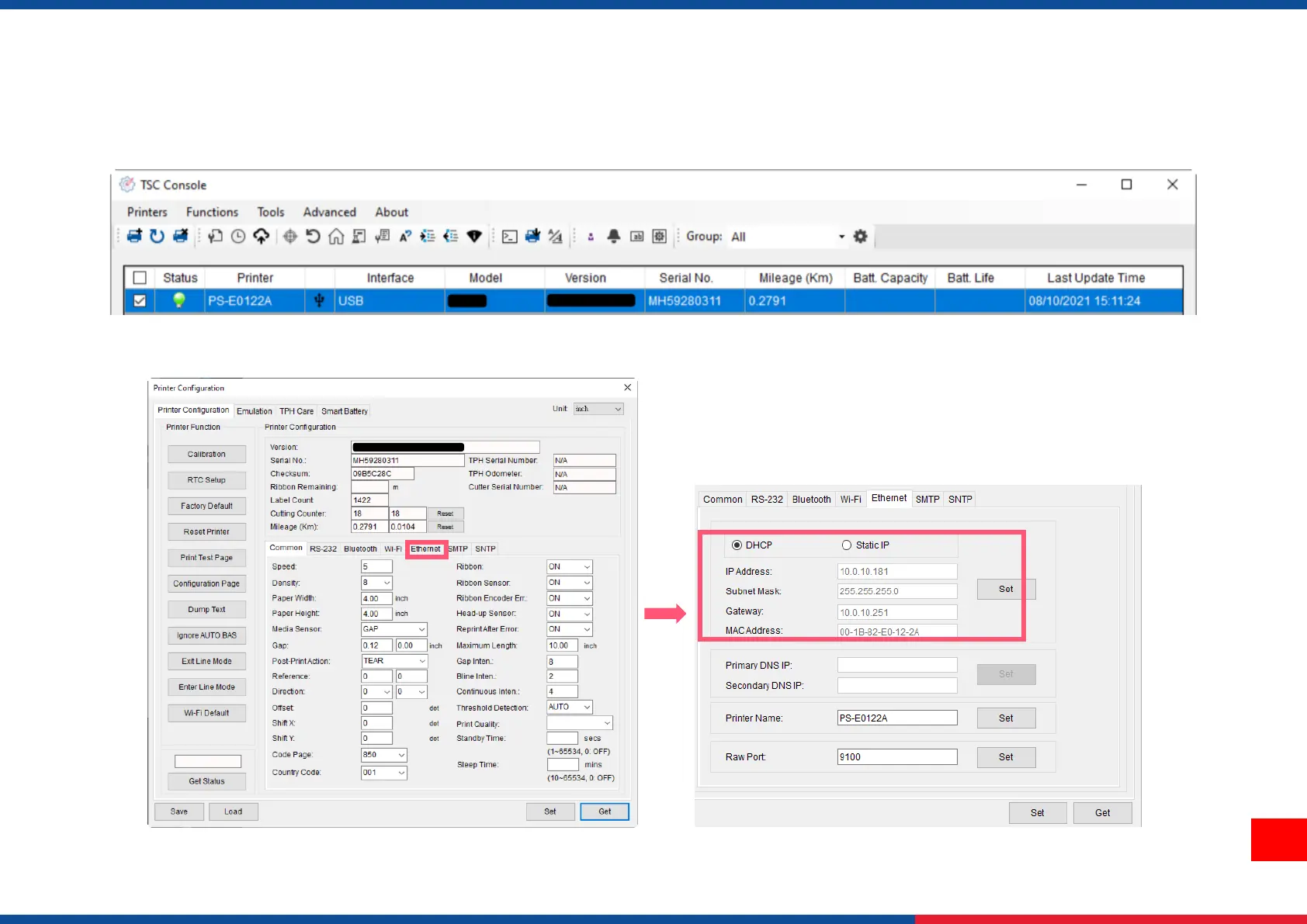Screen dimensions: 1307x924
Task: Click the Factory Default button
Action: [x=206, y=506]
